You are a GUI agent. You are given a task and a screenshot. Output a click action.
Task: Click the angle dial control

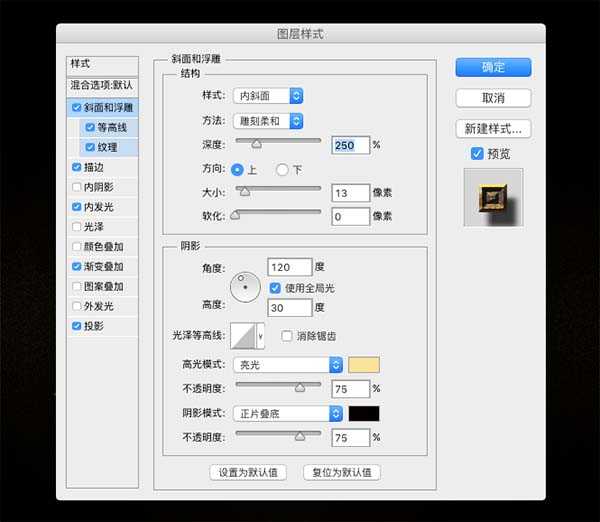(245, 287)
